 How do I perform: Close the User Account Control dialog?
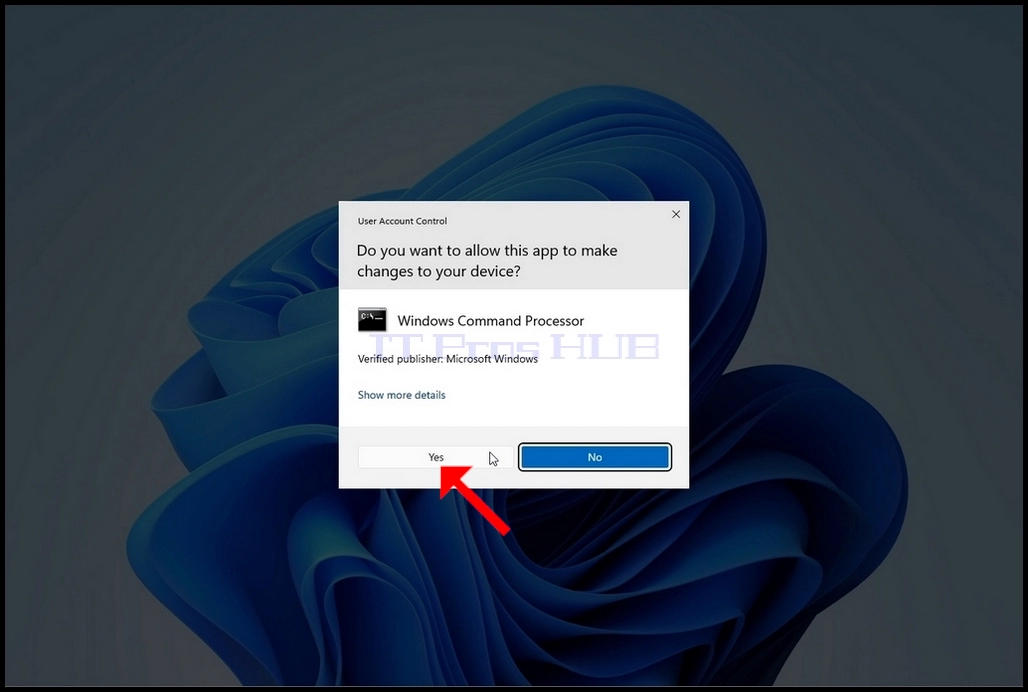click(676, 214)
